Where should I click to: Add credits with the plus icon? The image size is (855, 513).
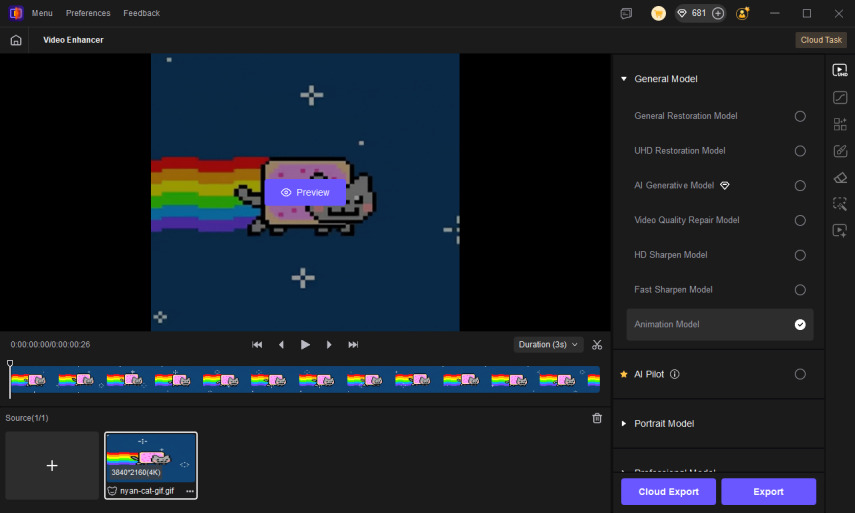point(718,13)
